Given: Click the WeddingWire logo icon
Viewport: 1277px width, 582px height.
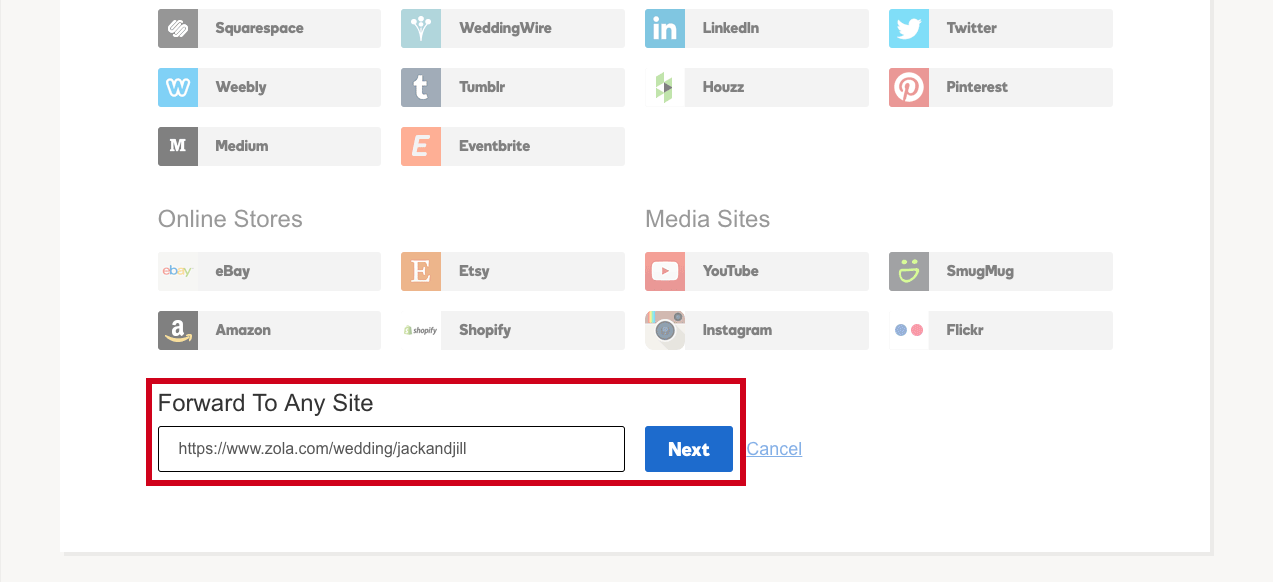Looking at the screenshot, I should click(421, 28).
